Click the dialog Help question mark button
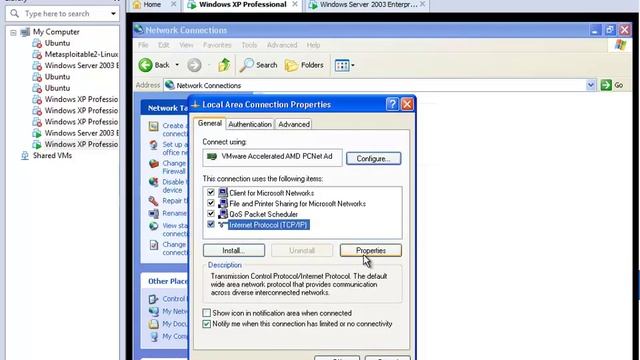The image size is (640, 360). coord(392,104)
